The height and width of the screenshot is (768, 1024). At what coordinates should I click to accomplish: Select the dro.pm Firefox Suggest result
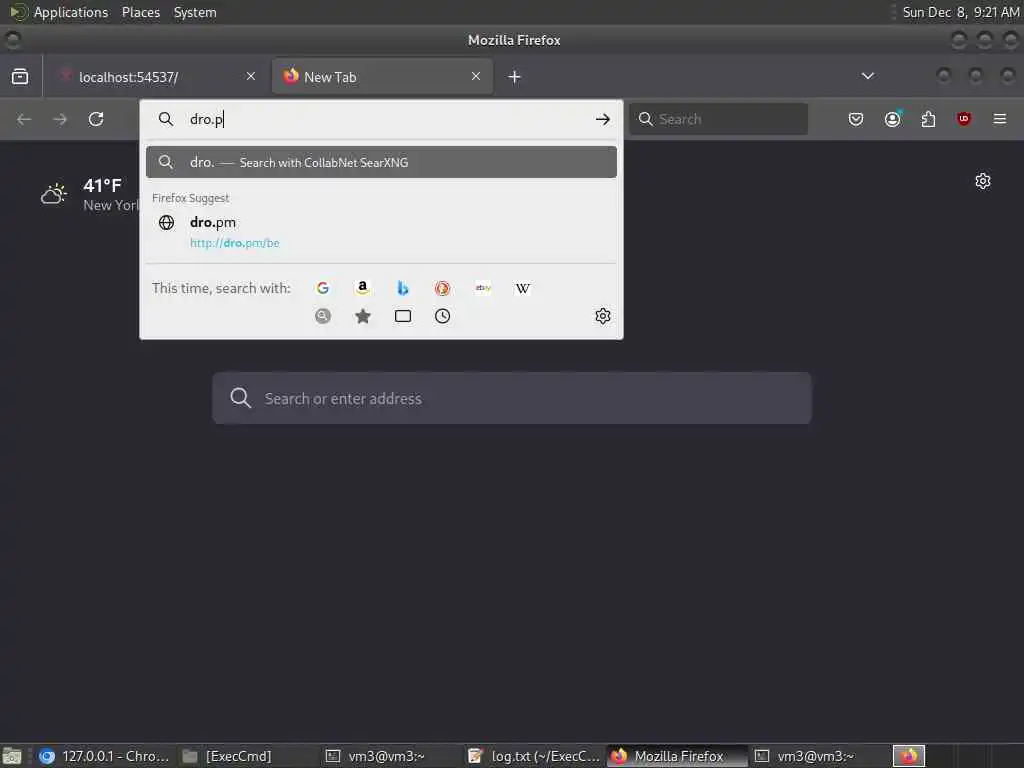381,232
